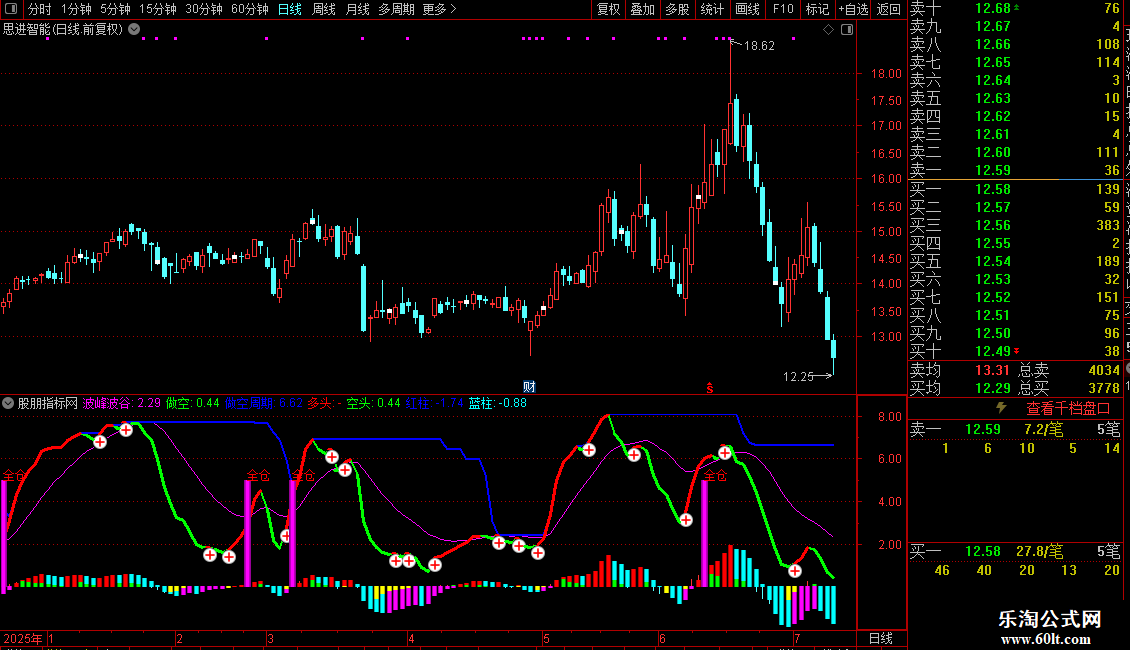
Task: Click the 18.62 high price label
Action: click(759, 45)
